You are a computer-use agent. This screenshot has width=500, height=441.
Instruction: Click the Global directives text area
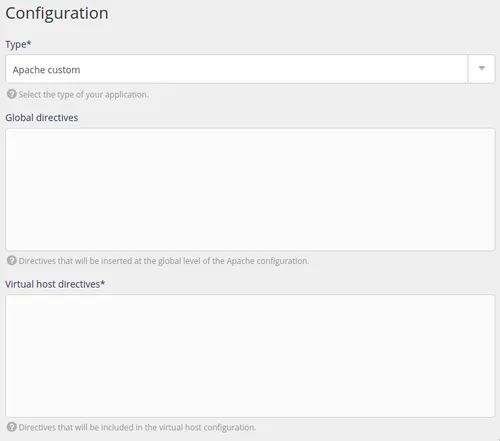click(x=250, y=189)
